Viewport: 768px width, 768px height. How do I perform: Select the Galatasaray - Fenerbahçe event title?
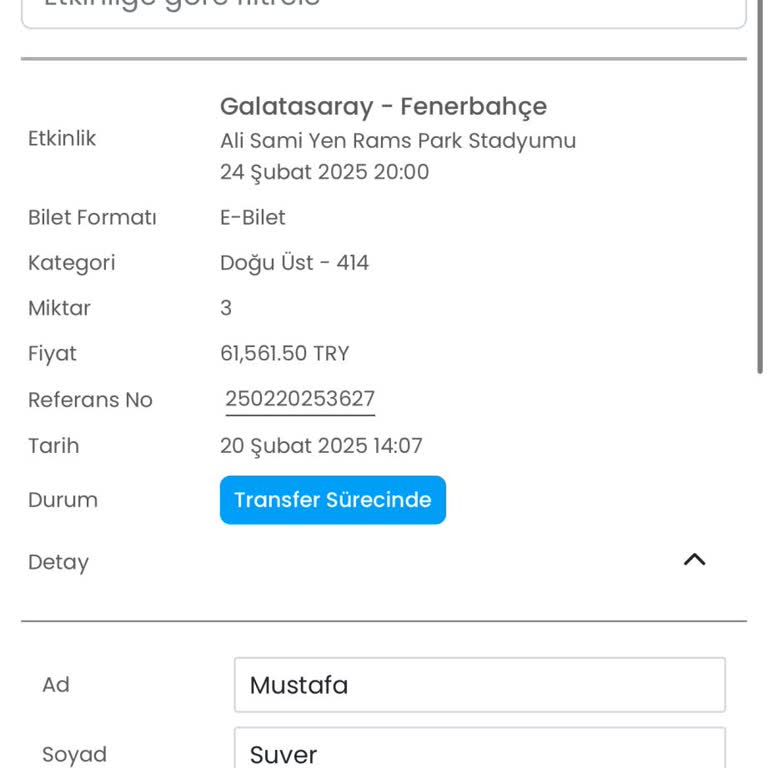384,107
